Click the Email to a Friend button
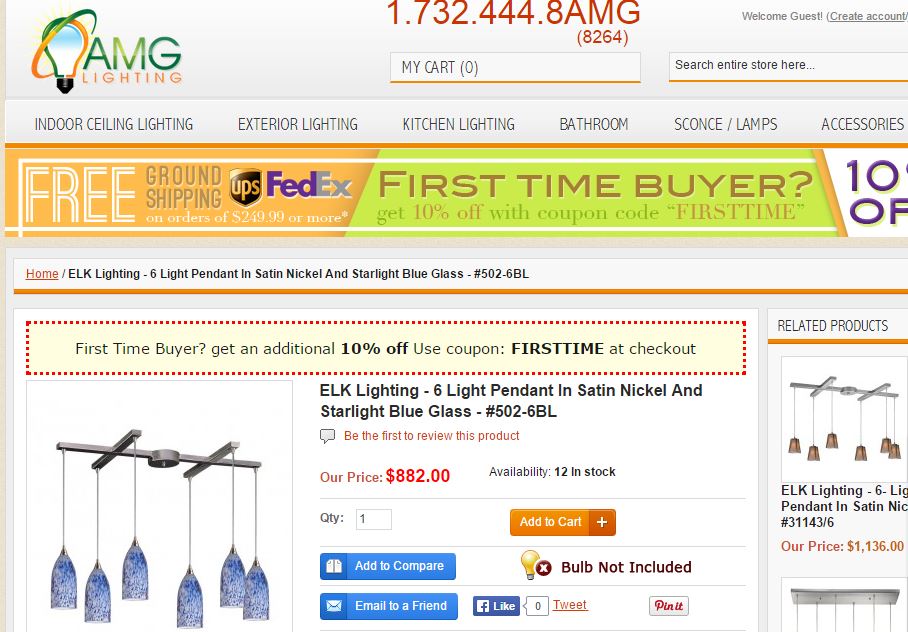908x632 pixels. 389,606
